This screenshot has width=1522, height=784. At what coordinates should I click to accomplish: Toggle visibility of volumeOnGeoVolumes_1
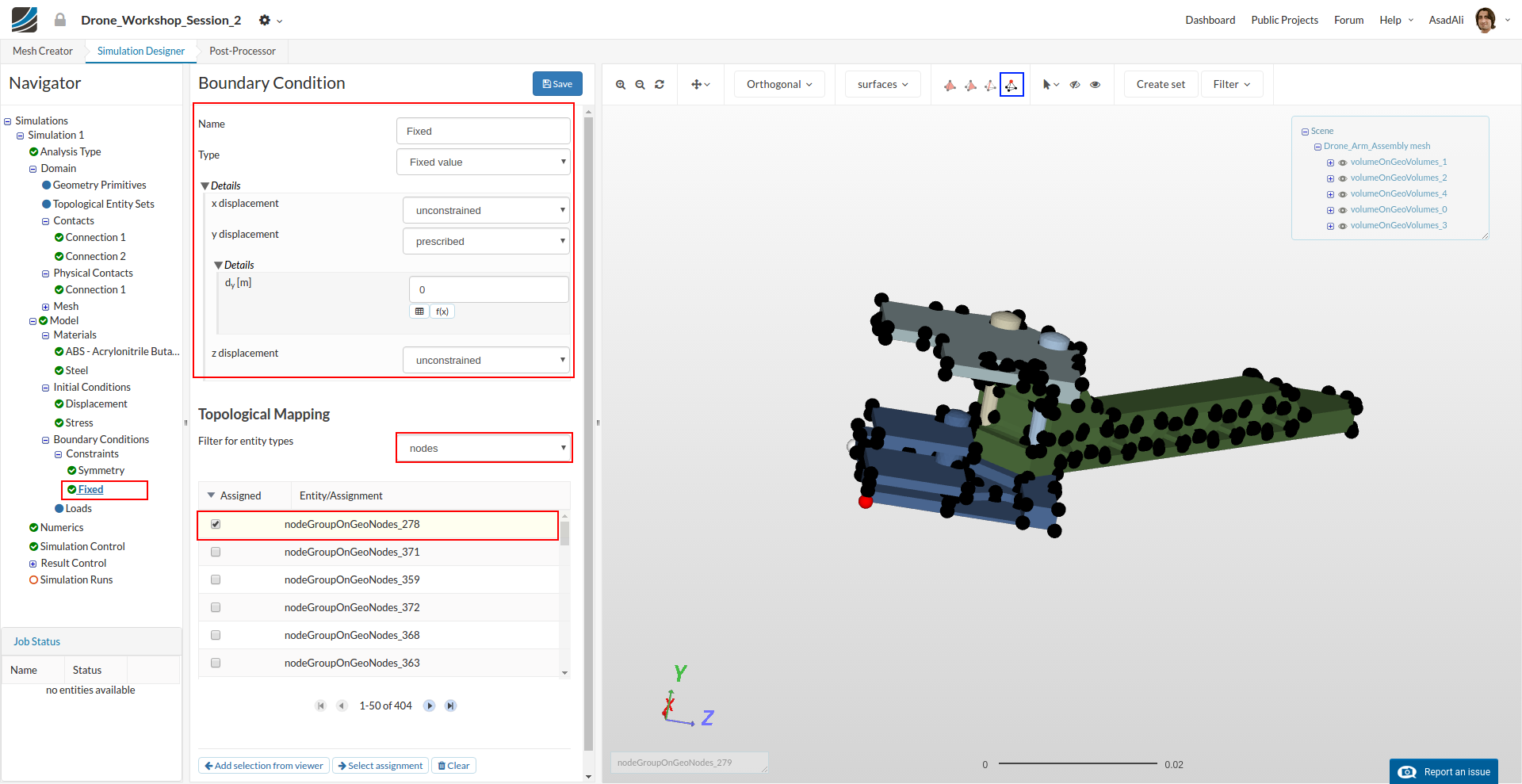tap(1343, 163)
